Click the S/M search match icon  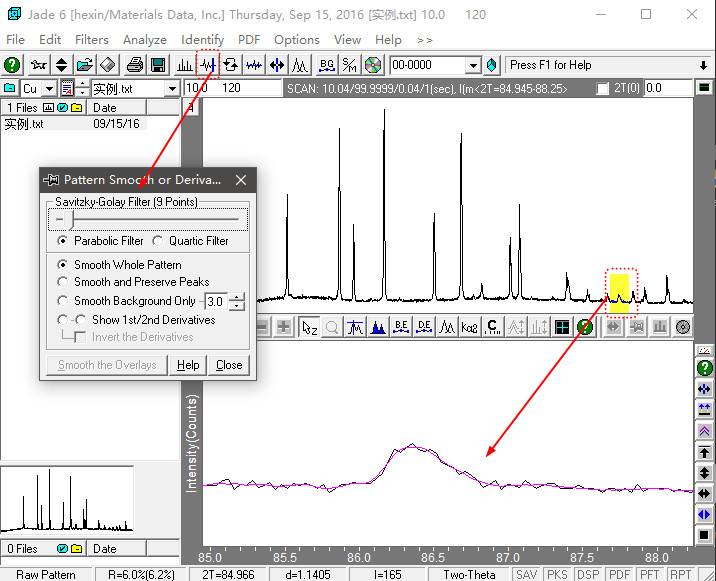pyautogui.click(x=349, y=65)
